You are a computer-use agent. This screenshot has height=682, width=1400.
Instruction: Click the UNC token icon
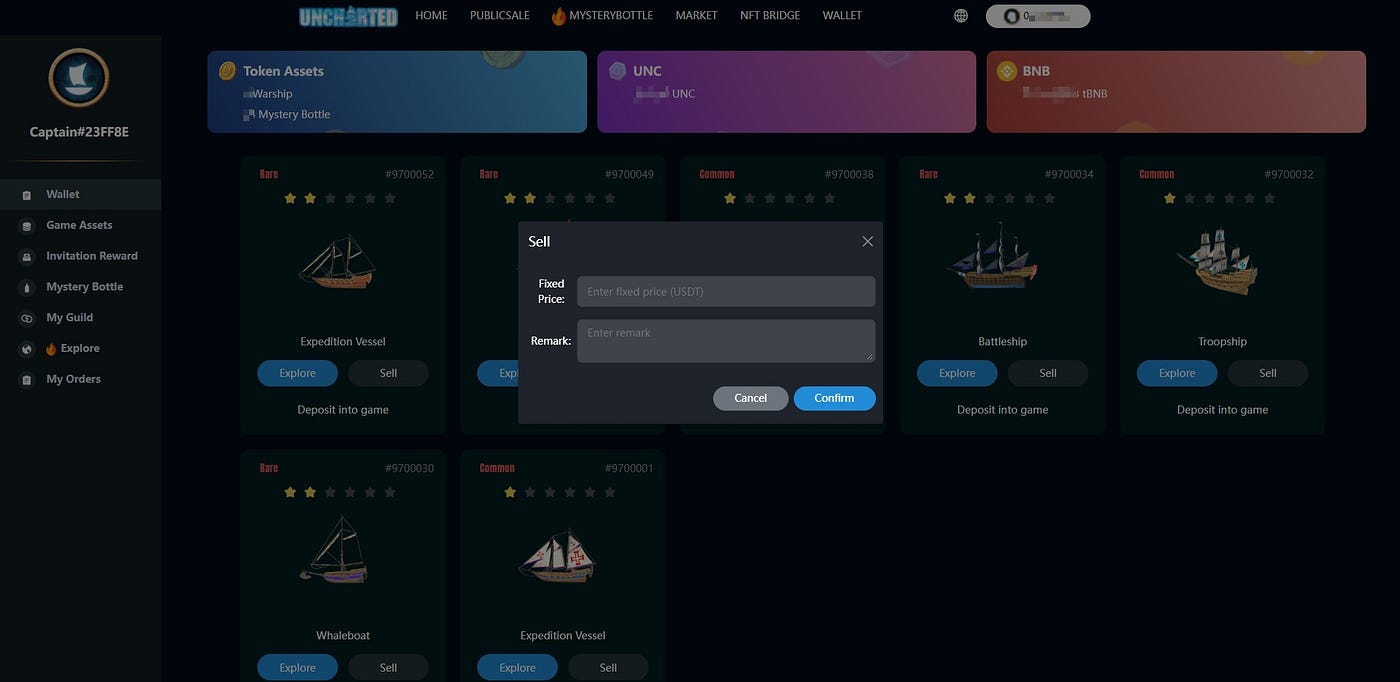tap(617, 71)
